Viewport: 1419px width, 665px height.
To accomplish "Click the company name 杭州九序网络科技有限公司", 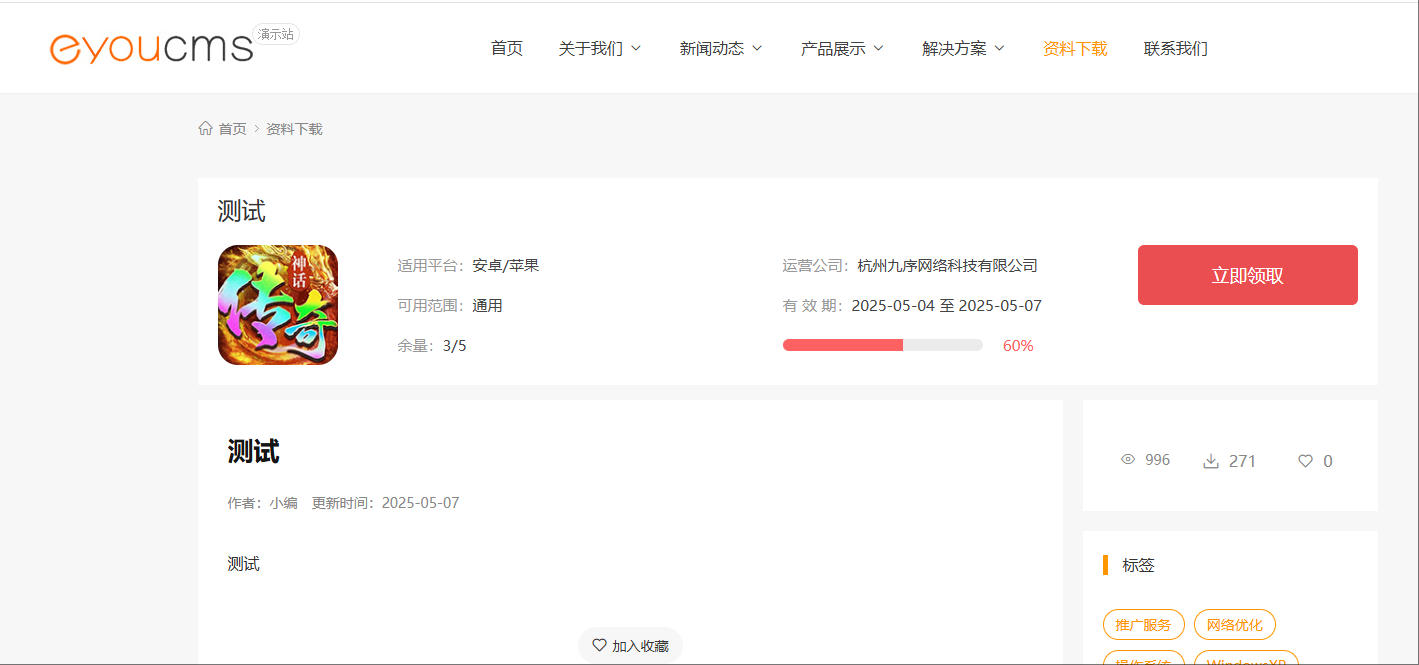I will coord(948,266).
